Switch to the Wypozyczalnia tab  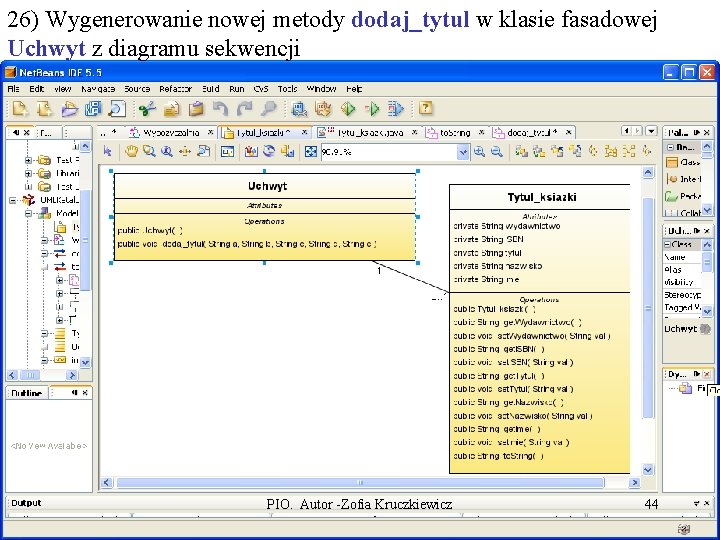[171, 133]
